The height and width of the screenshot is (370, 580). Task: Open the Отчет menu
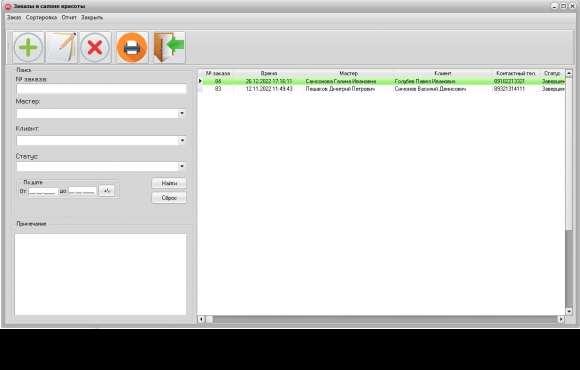[69, 17]
